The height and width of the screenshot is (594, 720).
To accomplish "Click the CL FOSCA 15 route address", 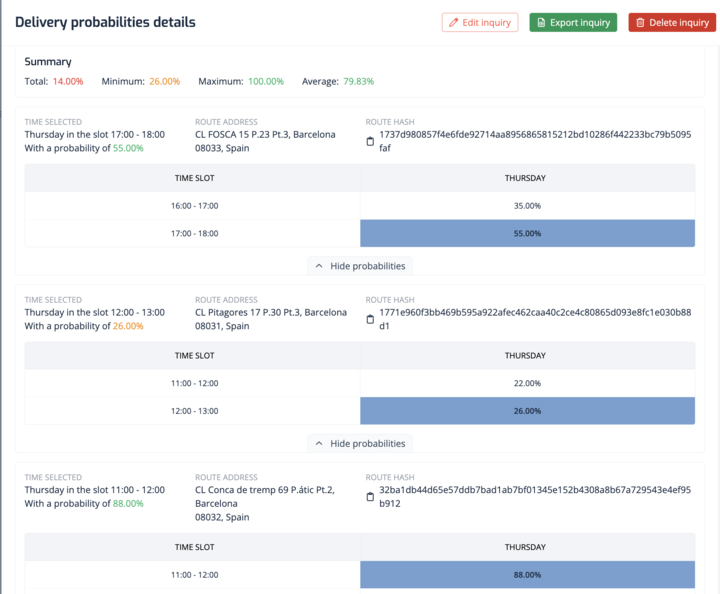I will pyautogui.click(x=265, y=141).
